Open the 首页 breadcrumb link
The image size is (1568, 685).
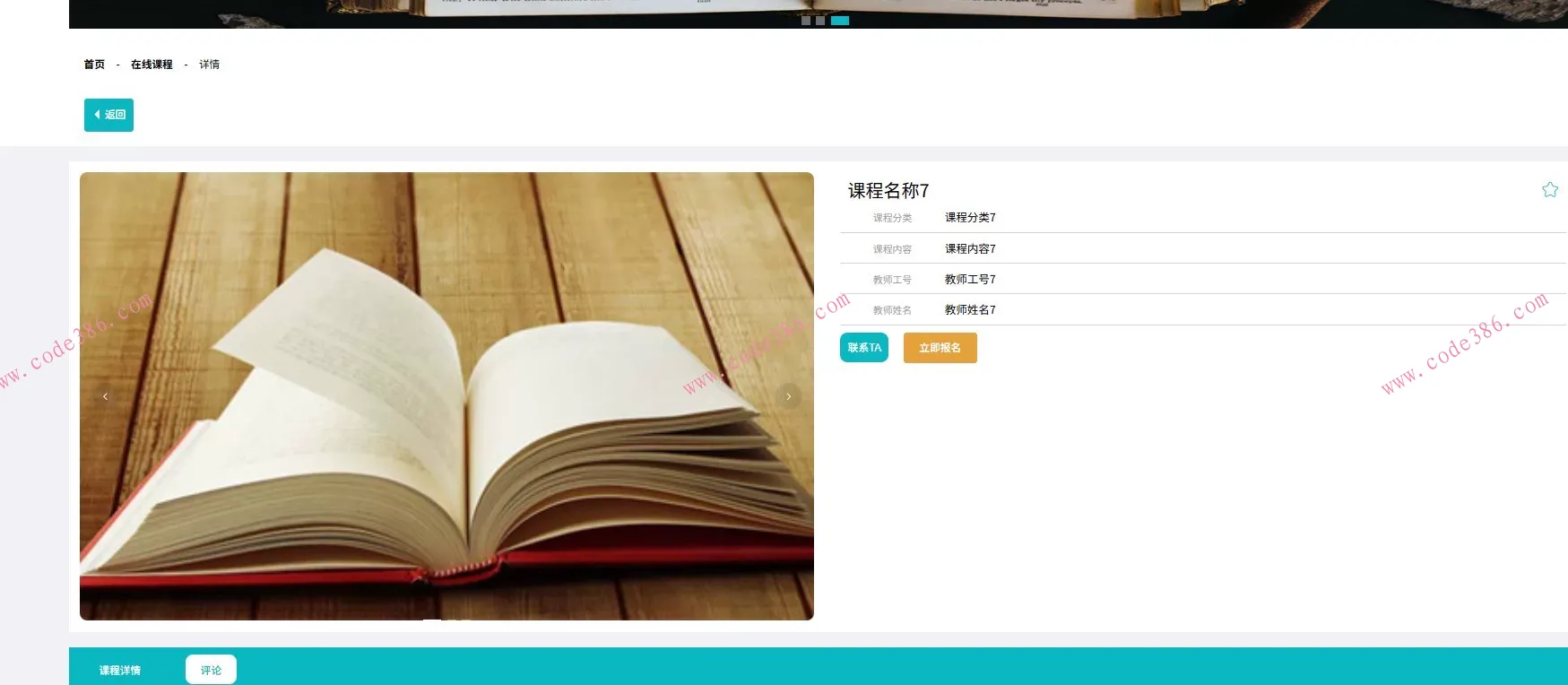94,65
